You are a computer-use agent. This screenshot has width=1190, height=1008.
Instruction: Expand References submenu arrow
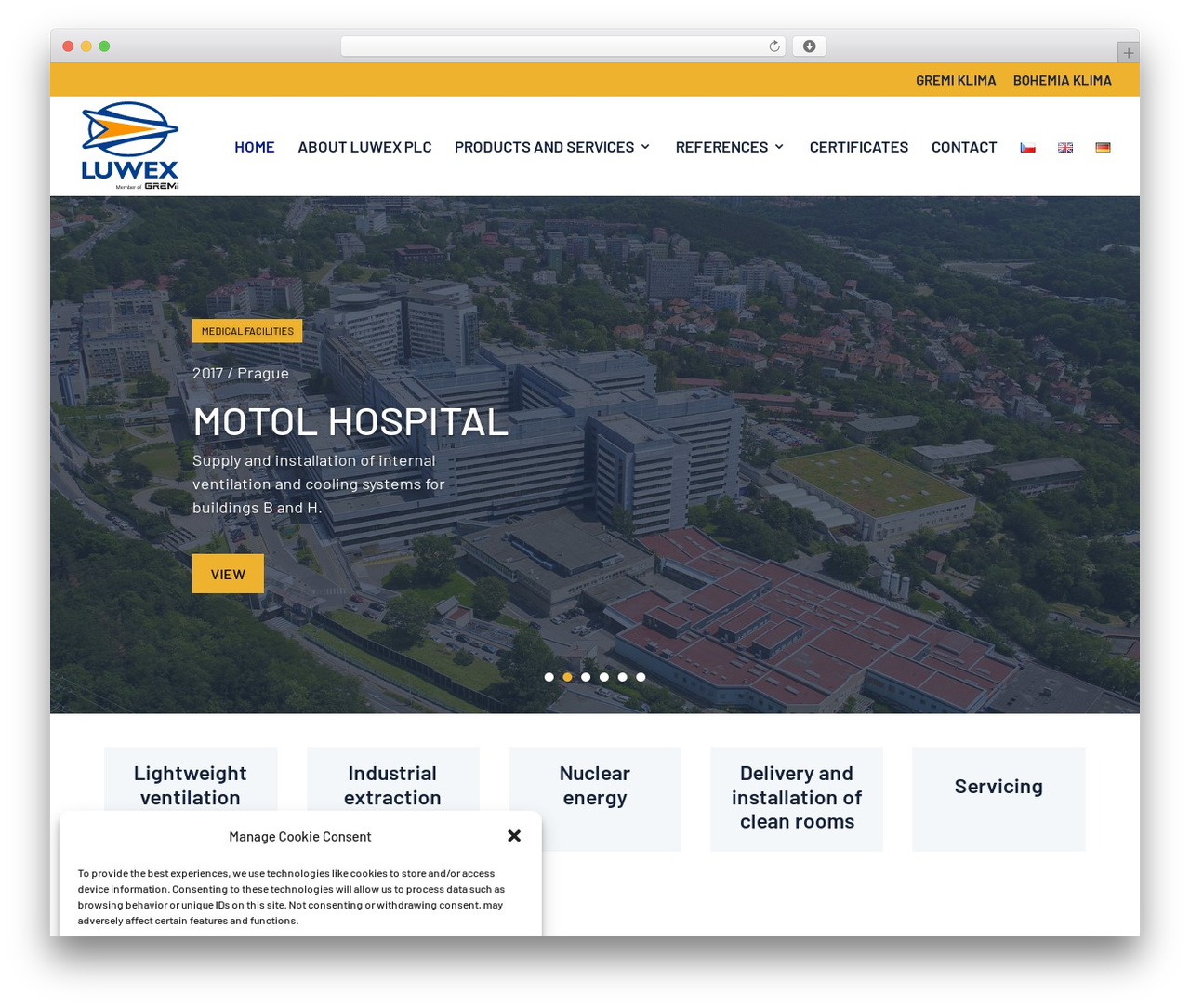pos(779,147)
